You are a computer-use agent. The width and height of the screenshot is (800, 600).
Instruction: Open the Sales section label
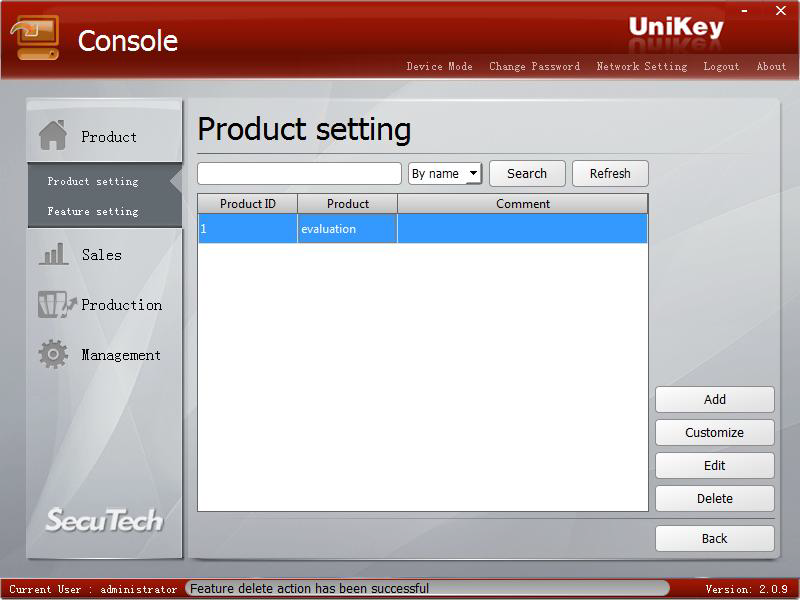coord(102,255)
